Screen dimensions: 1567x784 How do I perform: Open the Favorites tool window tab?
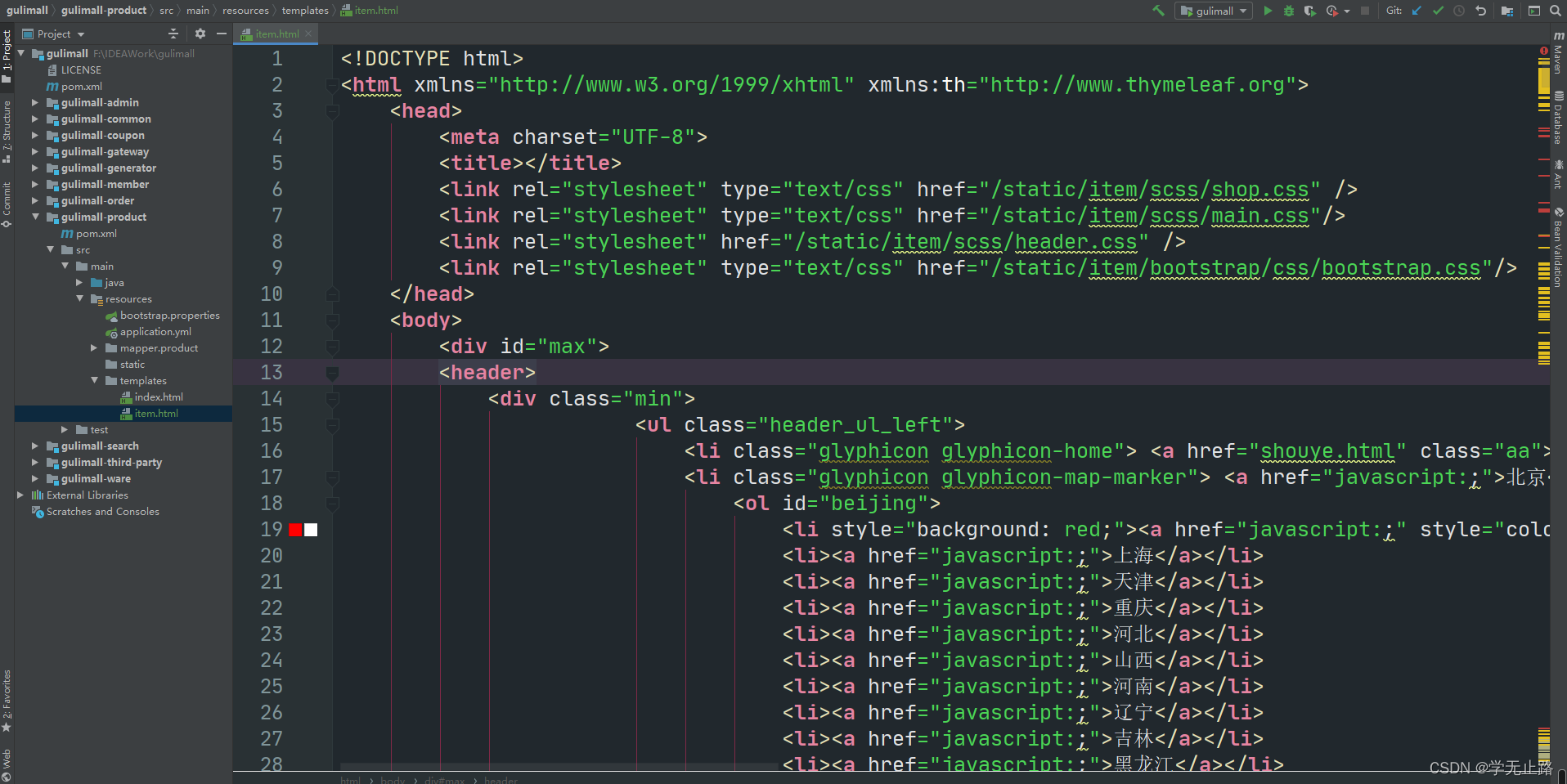click(7, 701)
